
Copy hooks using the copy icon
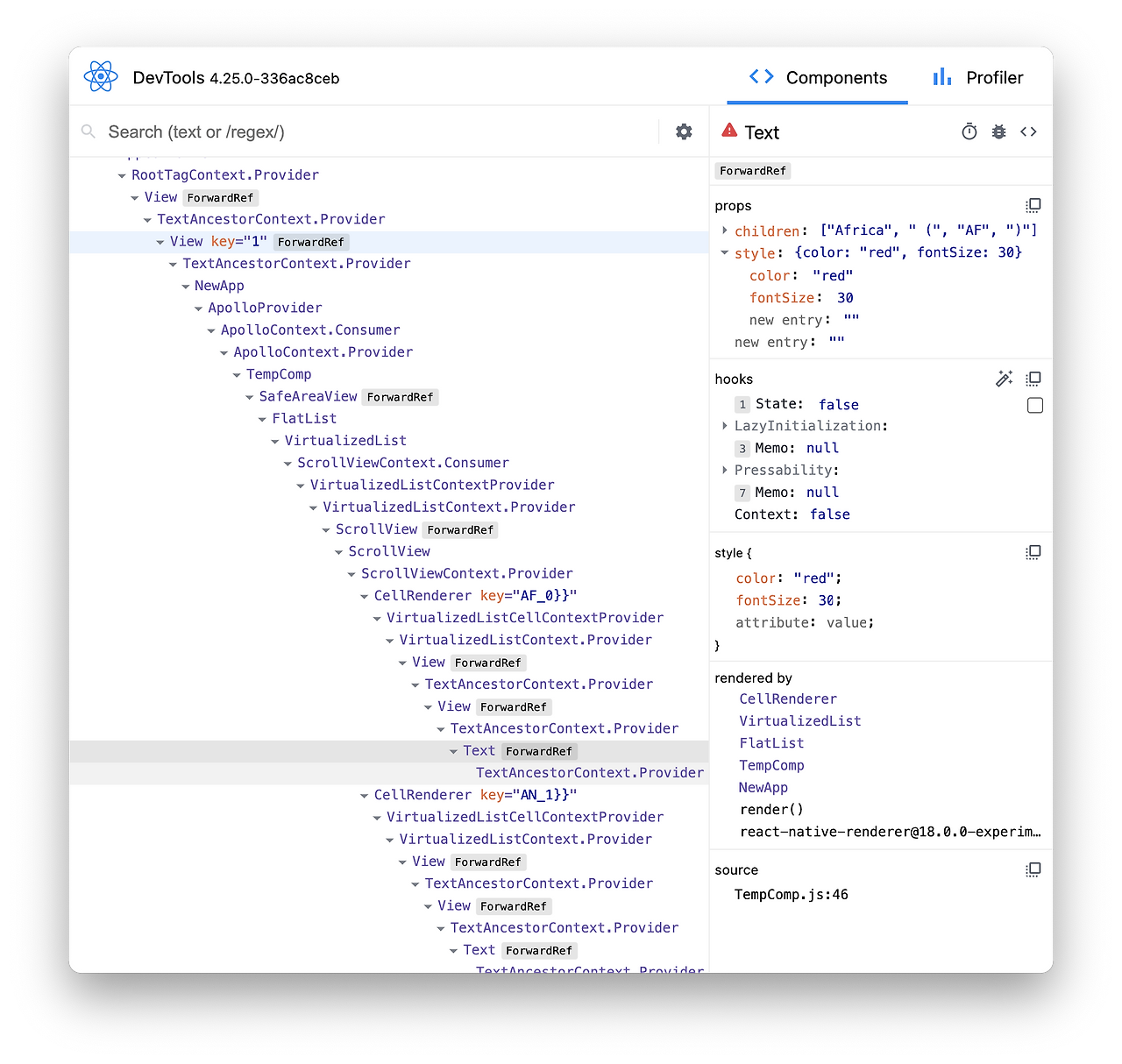[x=1033, y=378]
